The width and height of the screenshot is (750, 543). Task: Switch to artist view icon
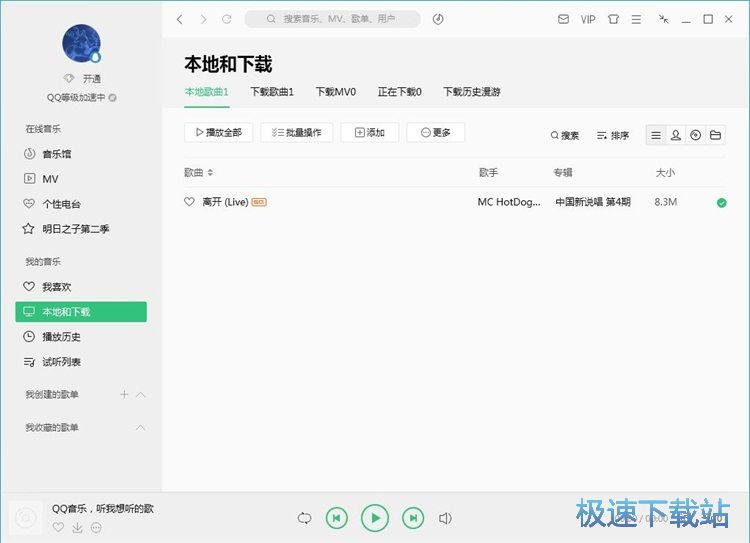(676, 135)
